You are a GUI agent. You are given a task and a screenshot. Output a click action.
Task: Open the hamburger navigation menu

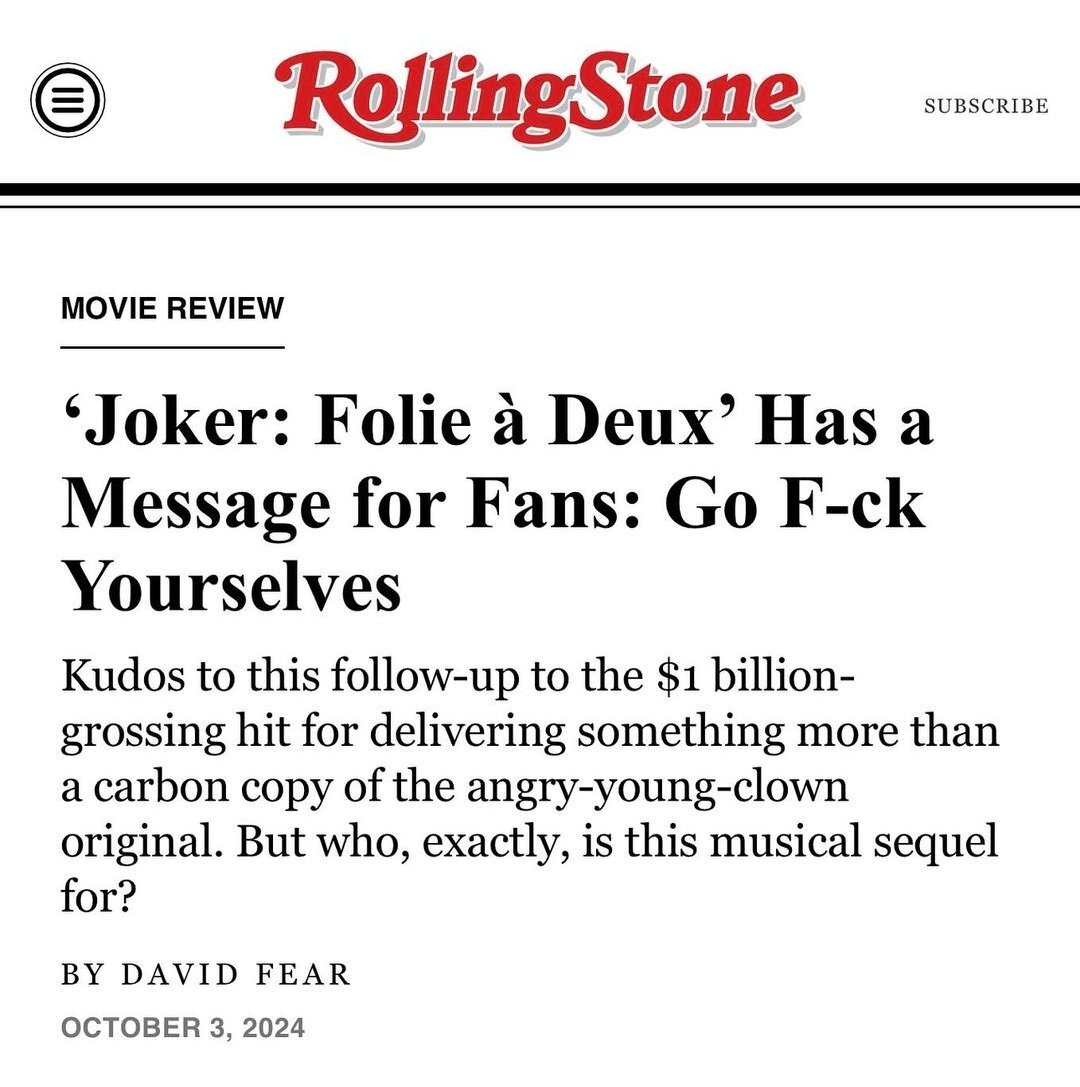pos(68,101)
